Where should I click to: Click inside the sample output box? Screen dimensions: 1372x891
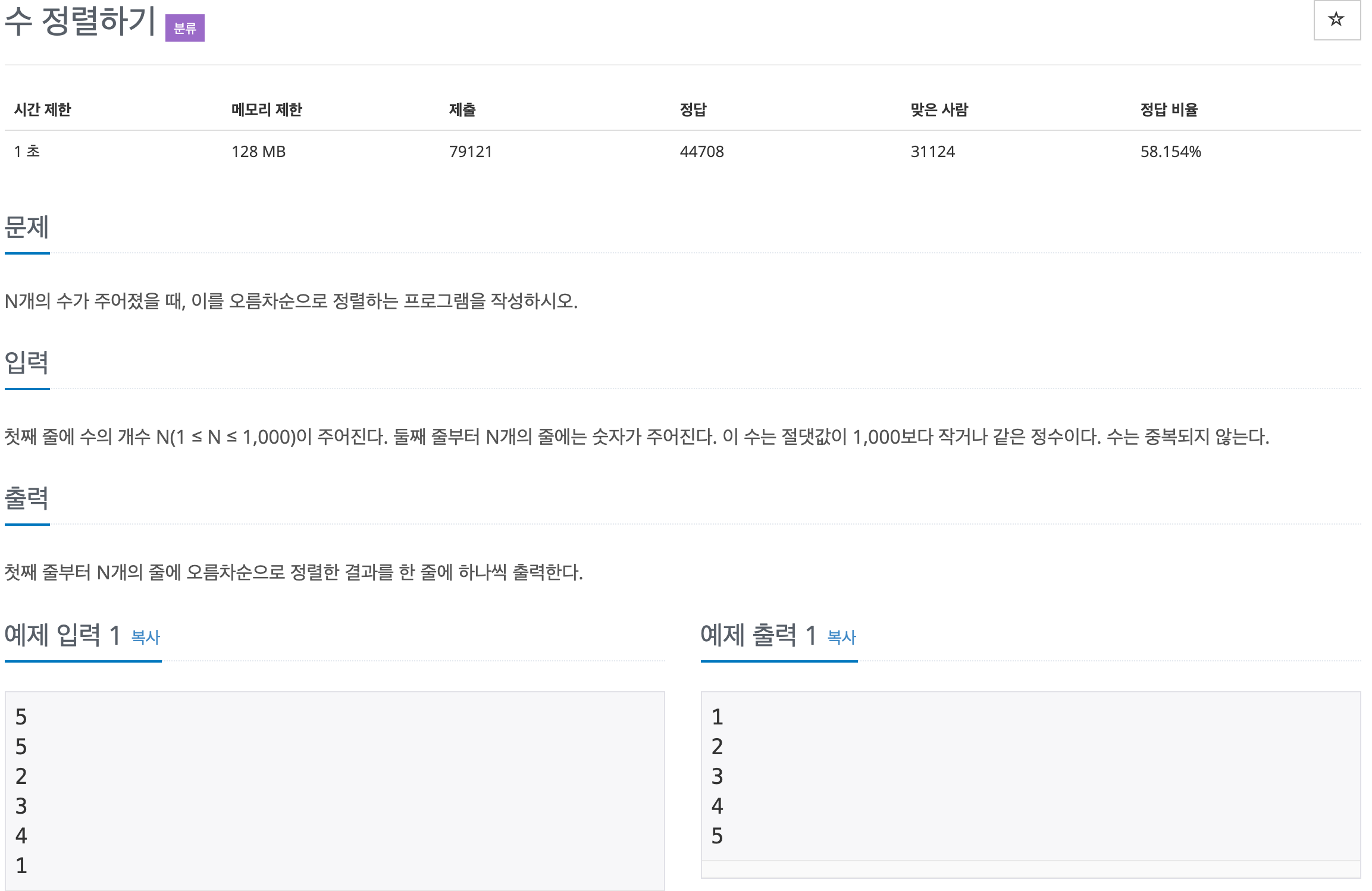tap(1029, 776)
